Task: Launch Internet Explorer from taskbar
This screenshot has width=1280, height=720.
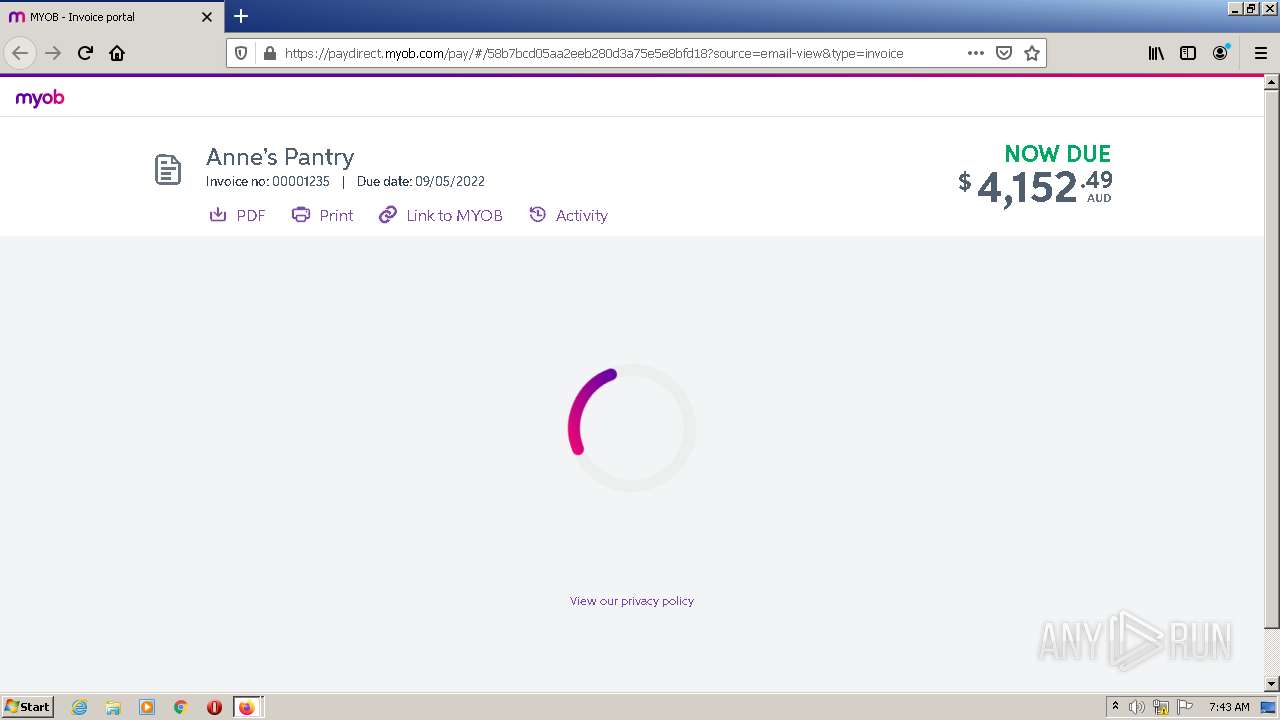Action: point(79,707)
